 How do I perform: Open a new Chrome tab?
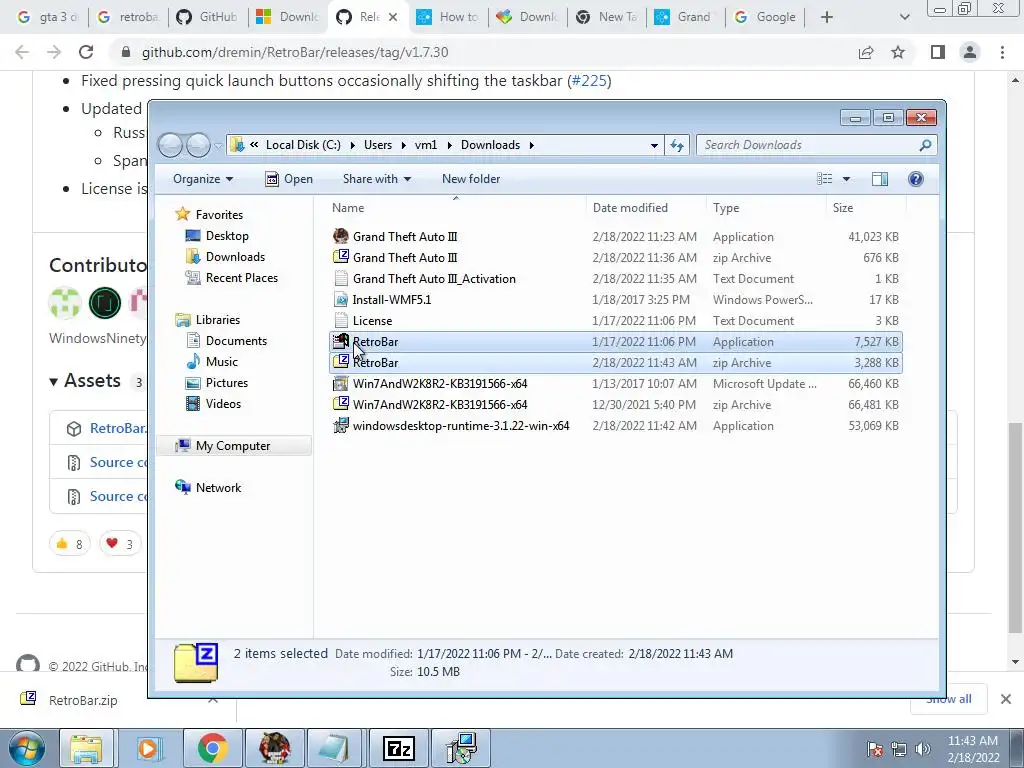[827, 17]
